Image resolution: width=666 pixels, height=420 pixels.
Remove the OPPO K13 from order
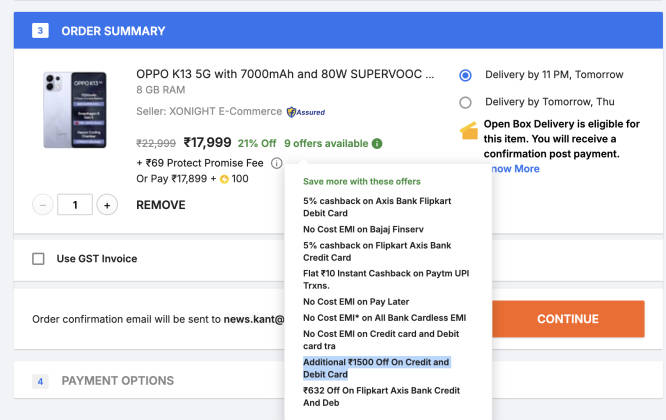(x=161, y=205)
